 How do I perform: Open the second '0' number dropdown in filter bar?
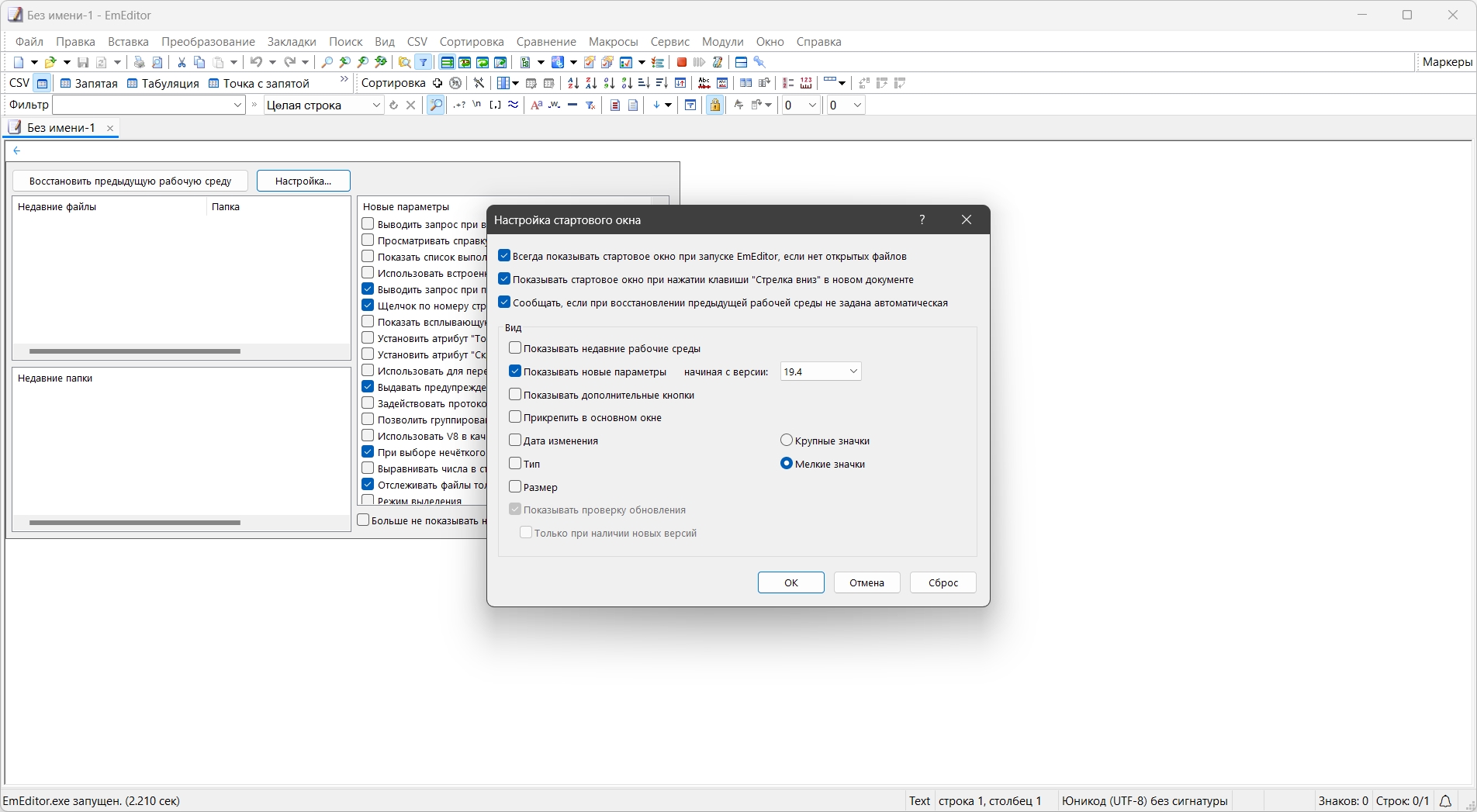[846, 105]
